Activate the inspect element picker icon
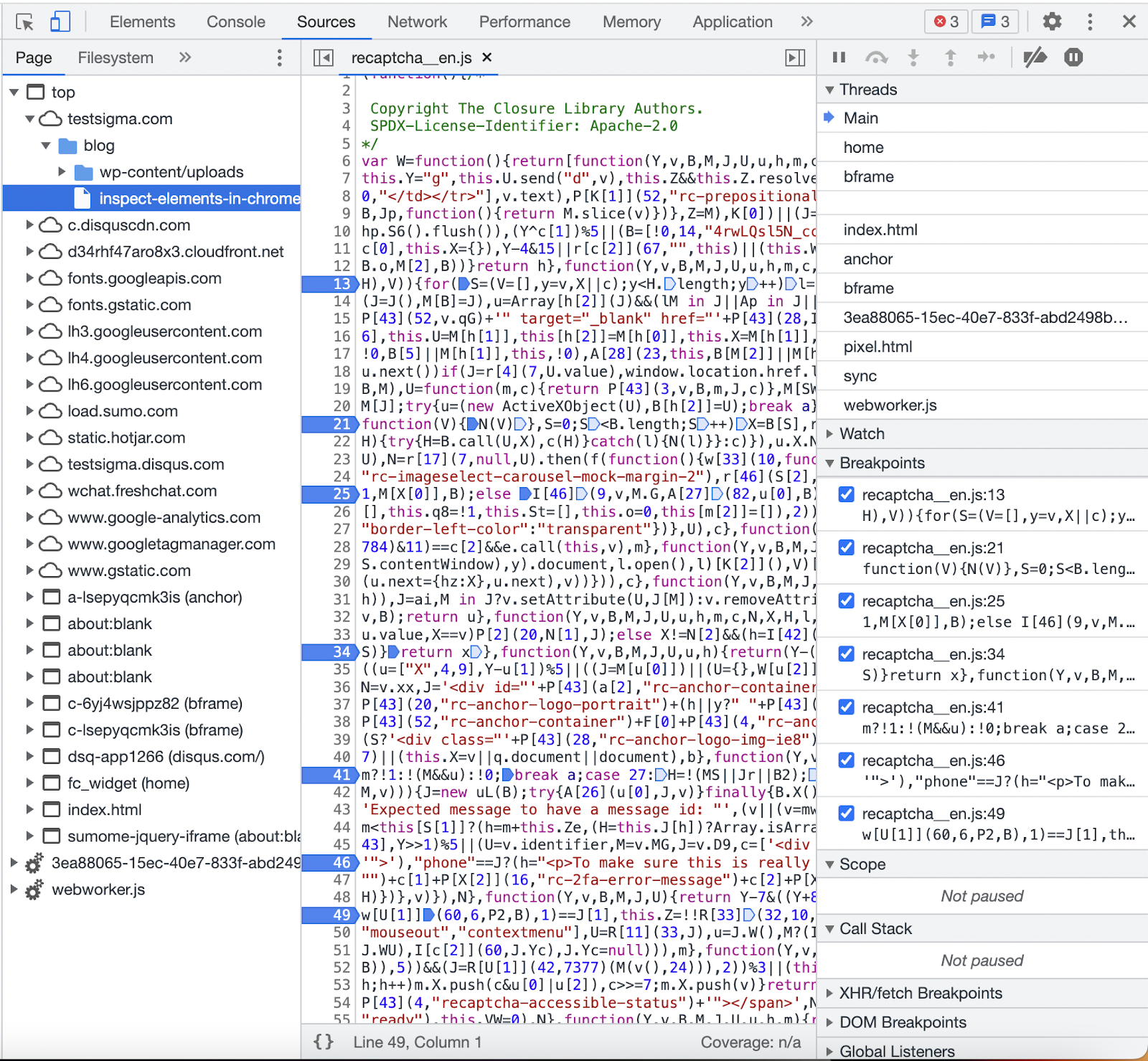 pos(24,22)
